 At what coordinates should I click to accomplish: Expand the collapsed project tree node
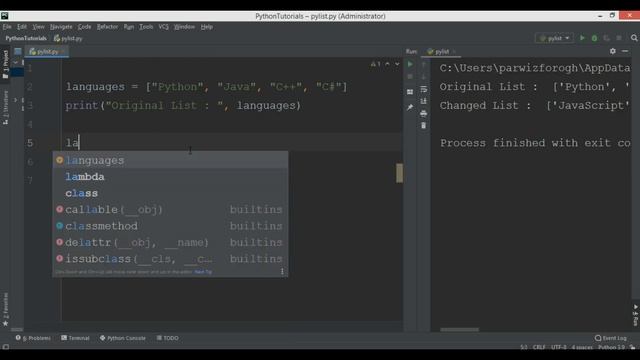pyautogui.click(x=16, y=100)
